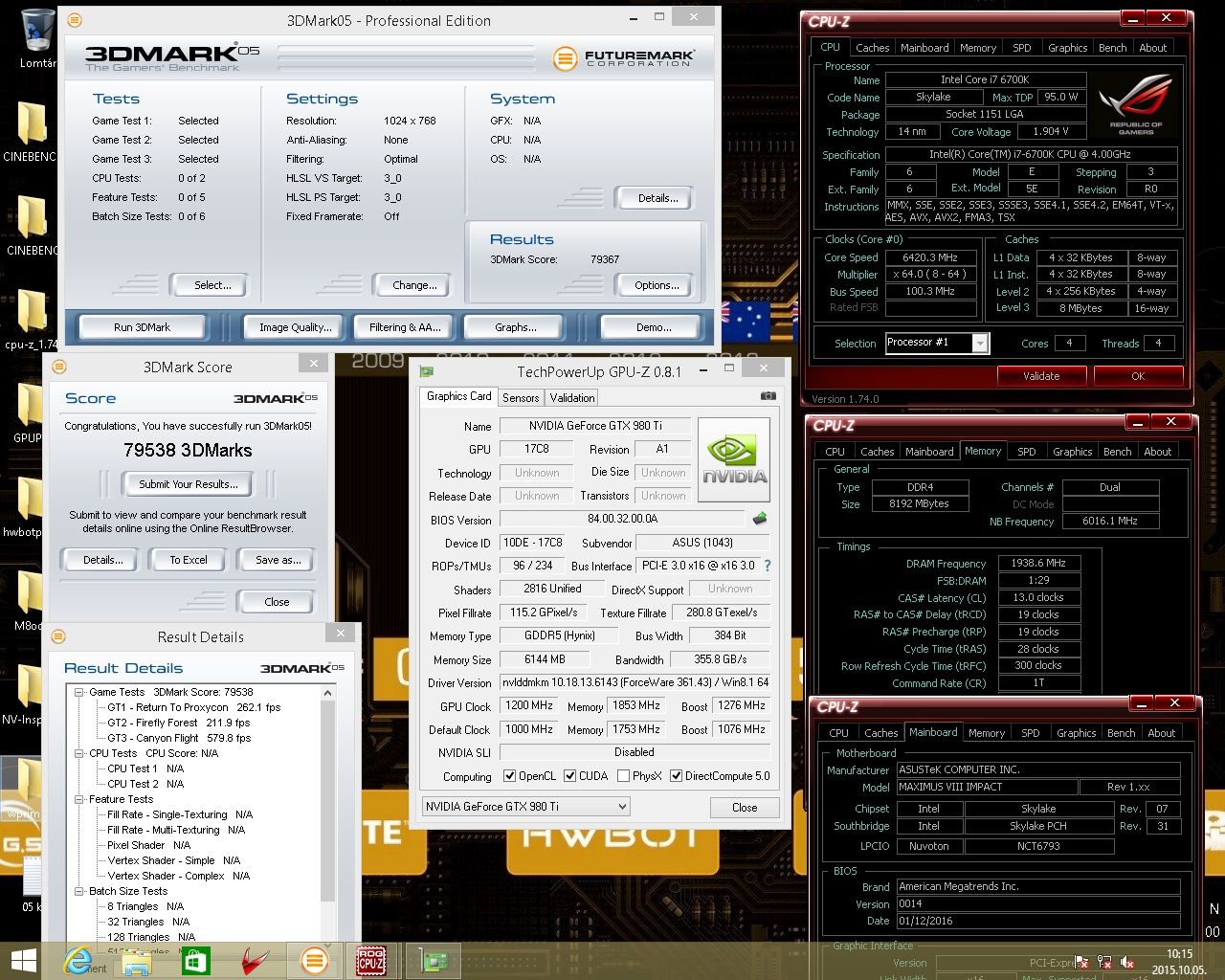Viewport: 1225px width, 980px height.
Task: Click the scroll up arrow in Result Details
Action: (x=327, y=693)
